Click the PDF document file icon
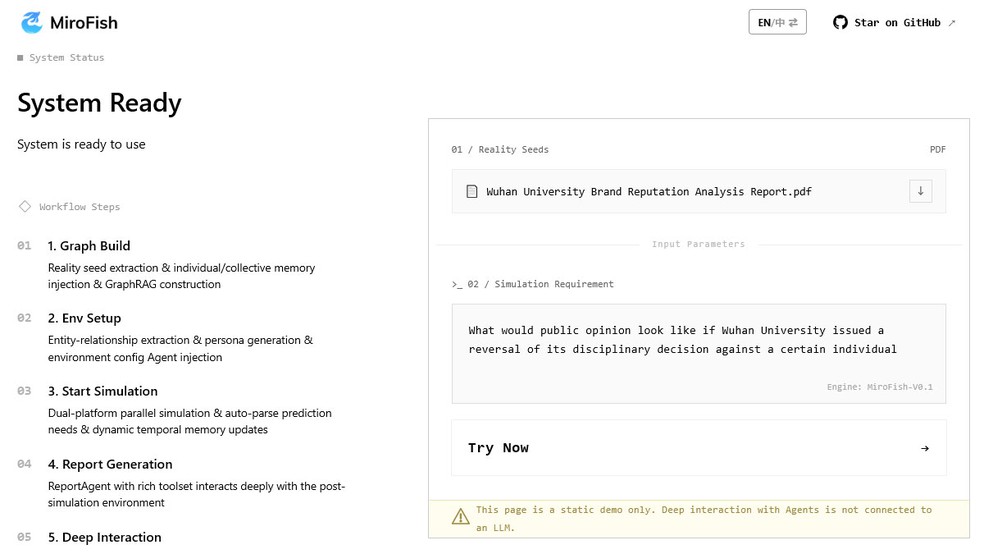The height and width of the screenshot is (554, 984). click(472, 191)
